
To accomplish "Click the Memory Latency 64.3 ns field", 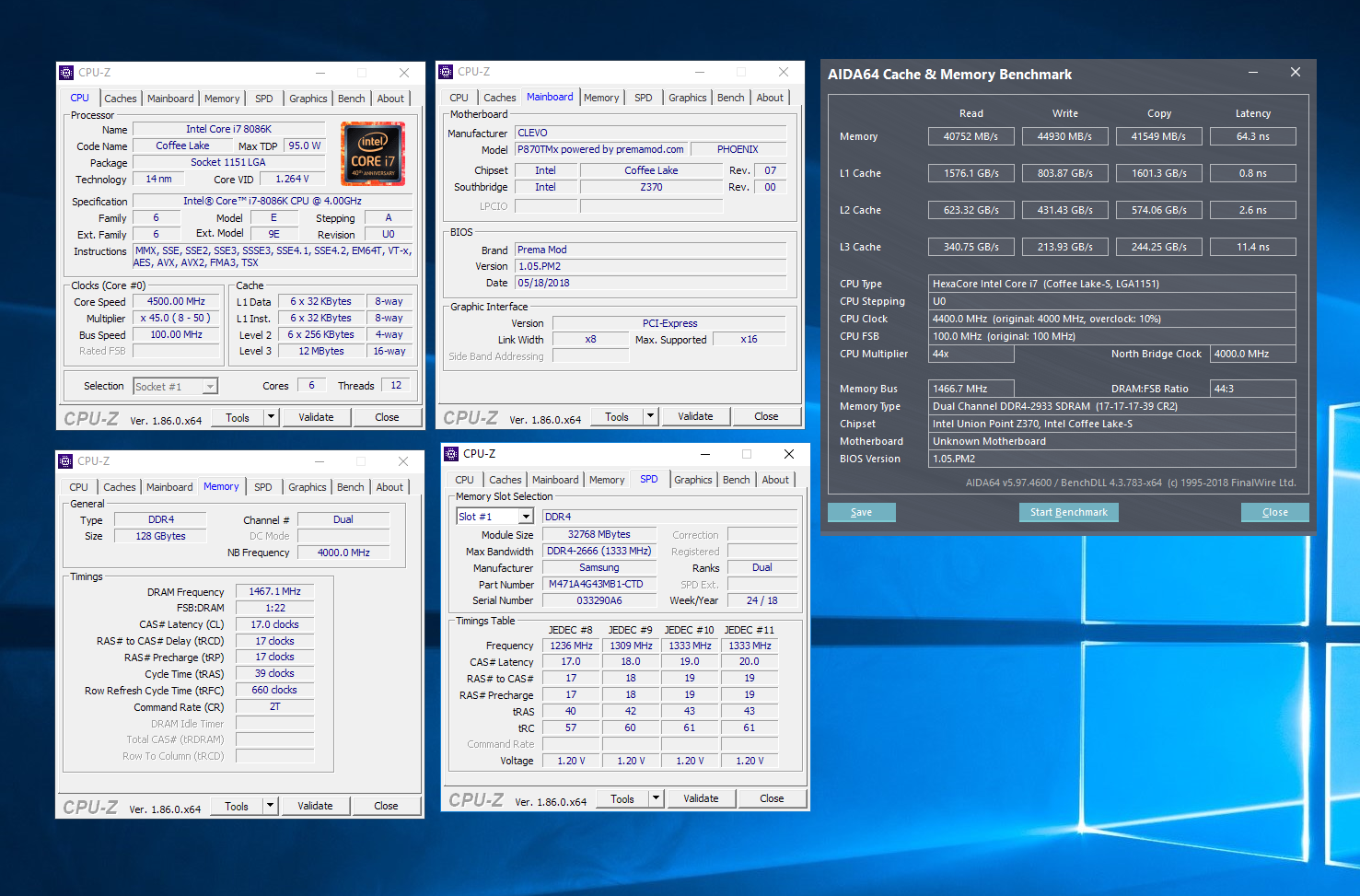I will 1252,136.
